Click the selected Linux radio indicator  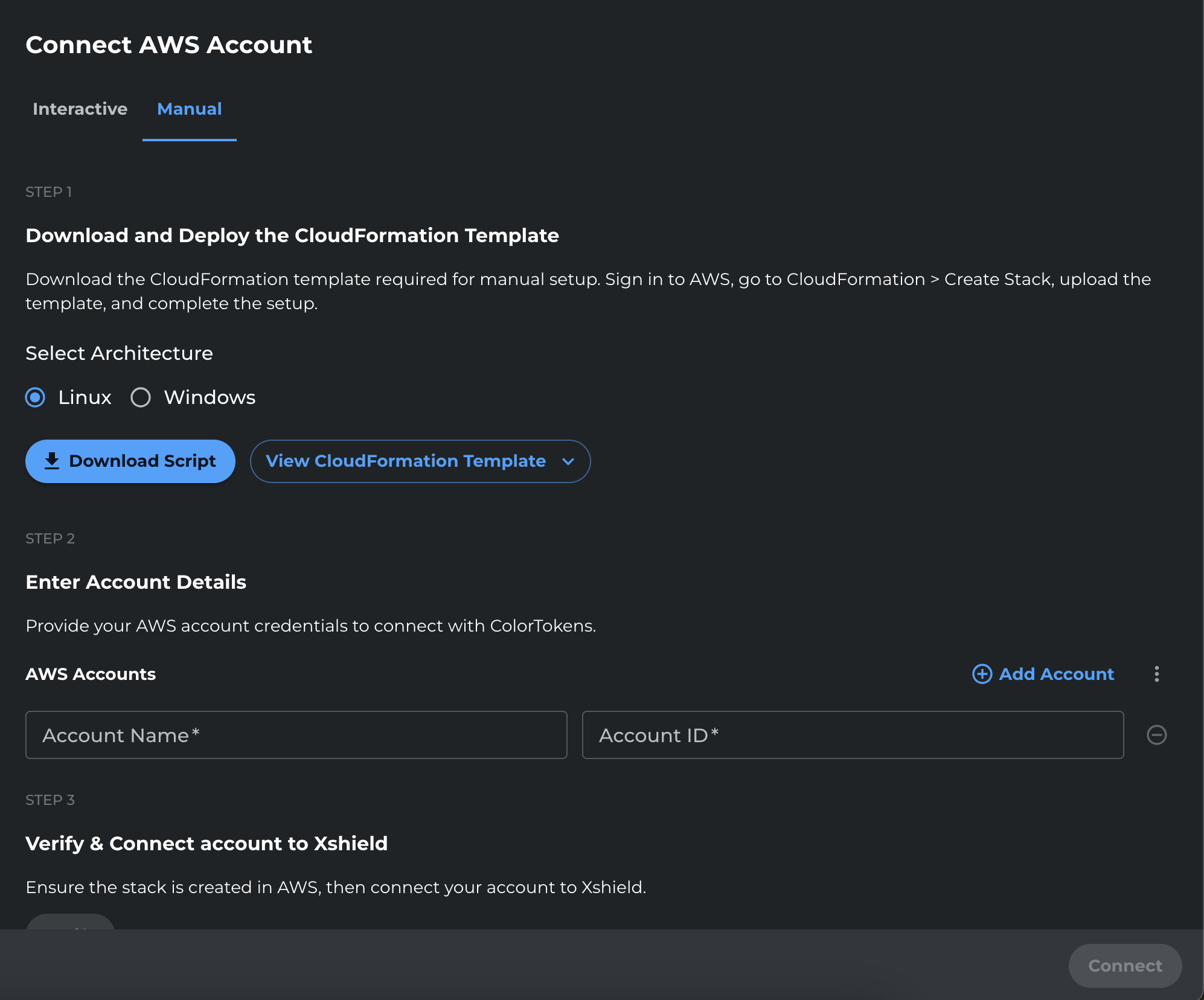pos(35,397)
